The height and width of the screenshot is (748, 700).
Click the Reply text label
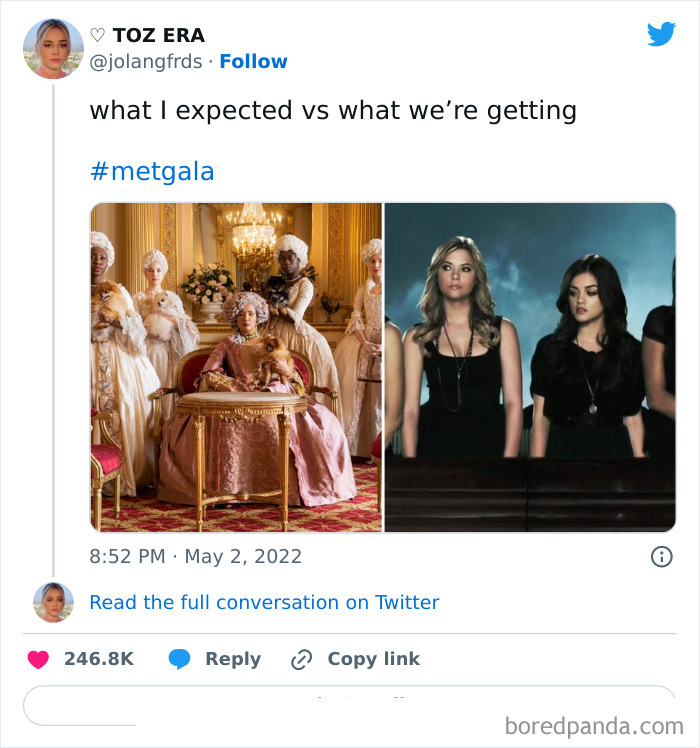pos(232,659)
